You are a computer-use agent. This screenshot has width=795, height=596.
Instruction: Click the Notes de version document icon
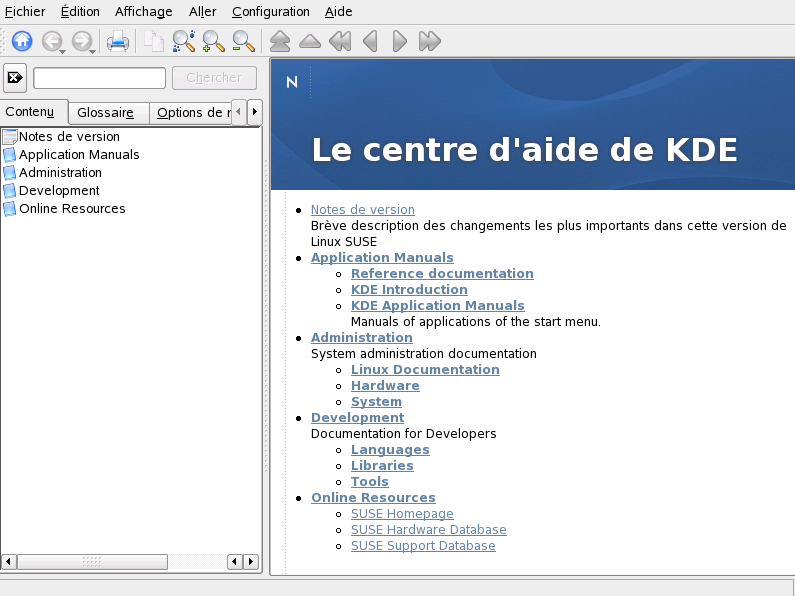coord(10,137)
